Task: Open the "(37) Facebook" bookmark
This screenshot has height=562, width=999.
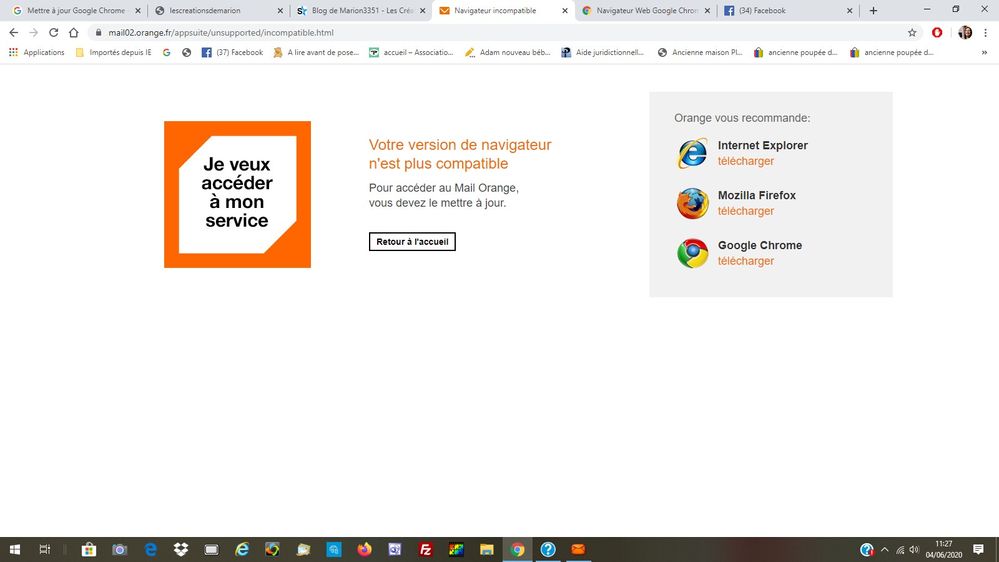Action: point(232,52)
